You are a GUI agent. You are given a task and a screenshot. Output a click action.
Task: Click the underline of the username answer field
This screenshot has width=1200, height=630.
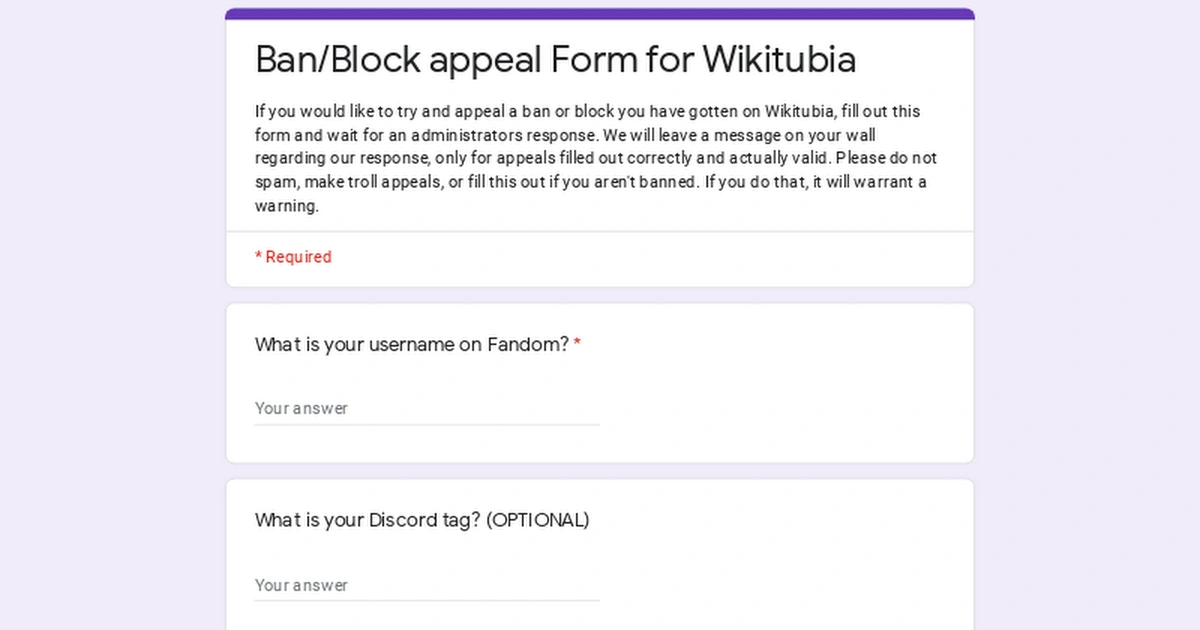point(426,423)
